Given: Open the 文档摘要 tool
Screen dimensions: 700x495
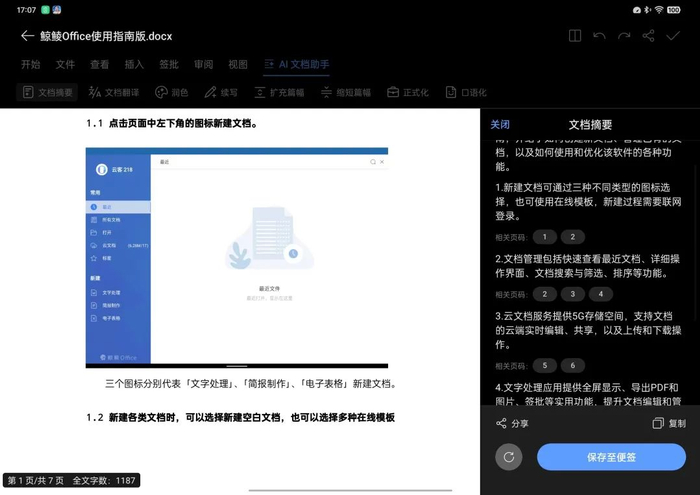Looking at the screenshot, I should click(47, 92).
